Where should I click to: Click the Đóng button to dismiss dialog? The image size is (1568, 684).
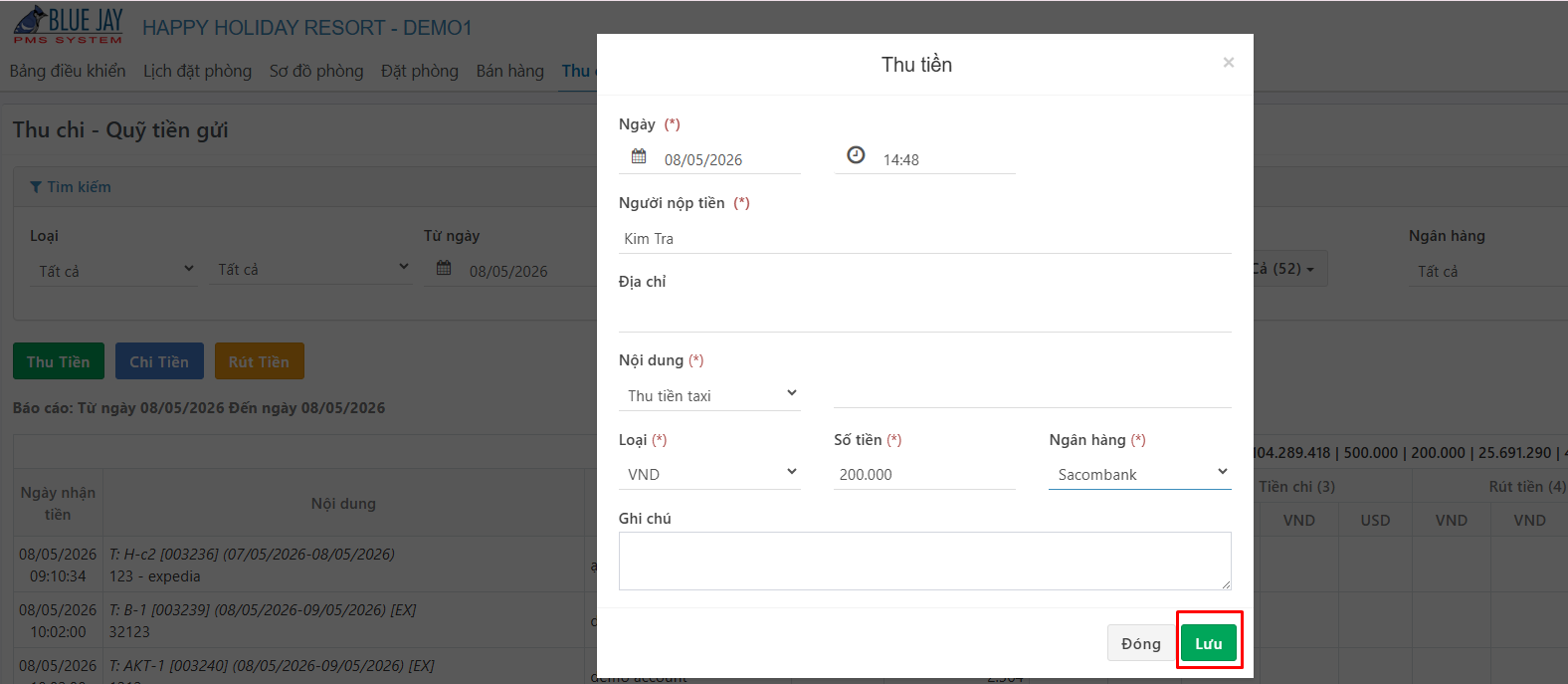[x=1141, y=643]
